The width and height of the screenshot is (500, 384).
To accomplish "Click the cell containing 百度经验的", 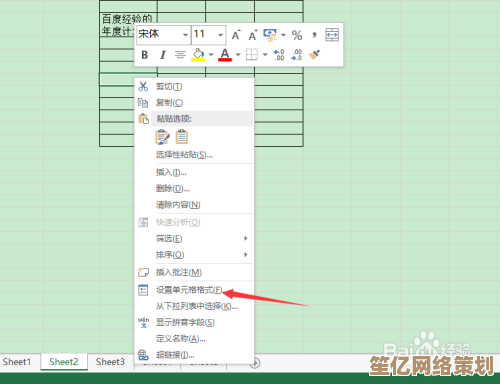I will tap(128, 25).
